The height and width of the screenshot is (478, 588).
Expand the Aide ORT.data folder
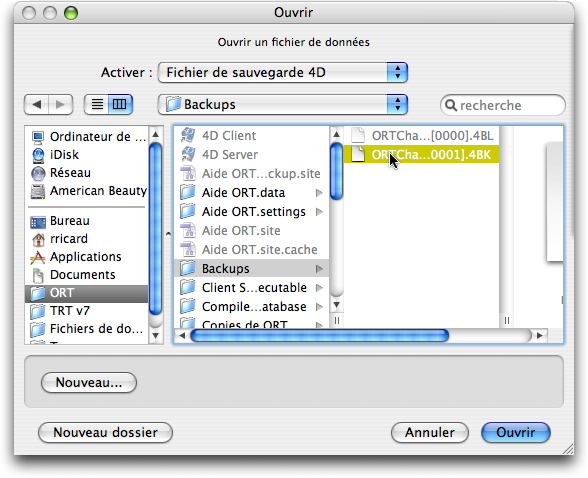(319, 193)
